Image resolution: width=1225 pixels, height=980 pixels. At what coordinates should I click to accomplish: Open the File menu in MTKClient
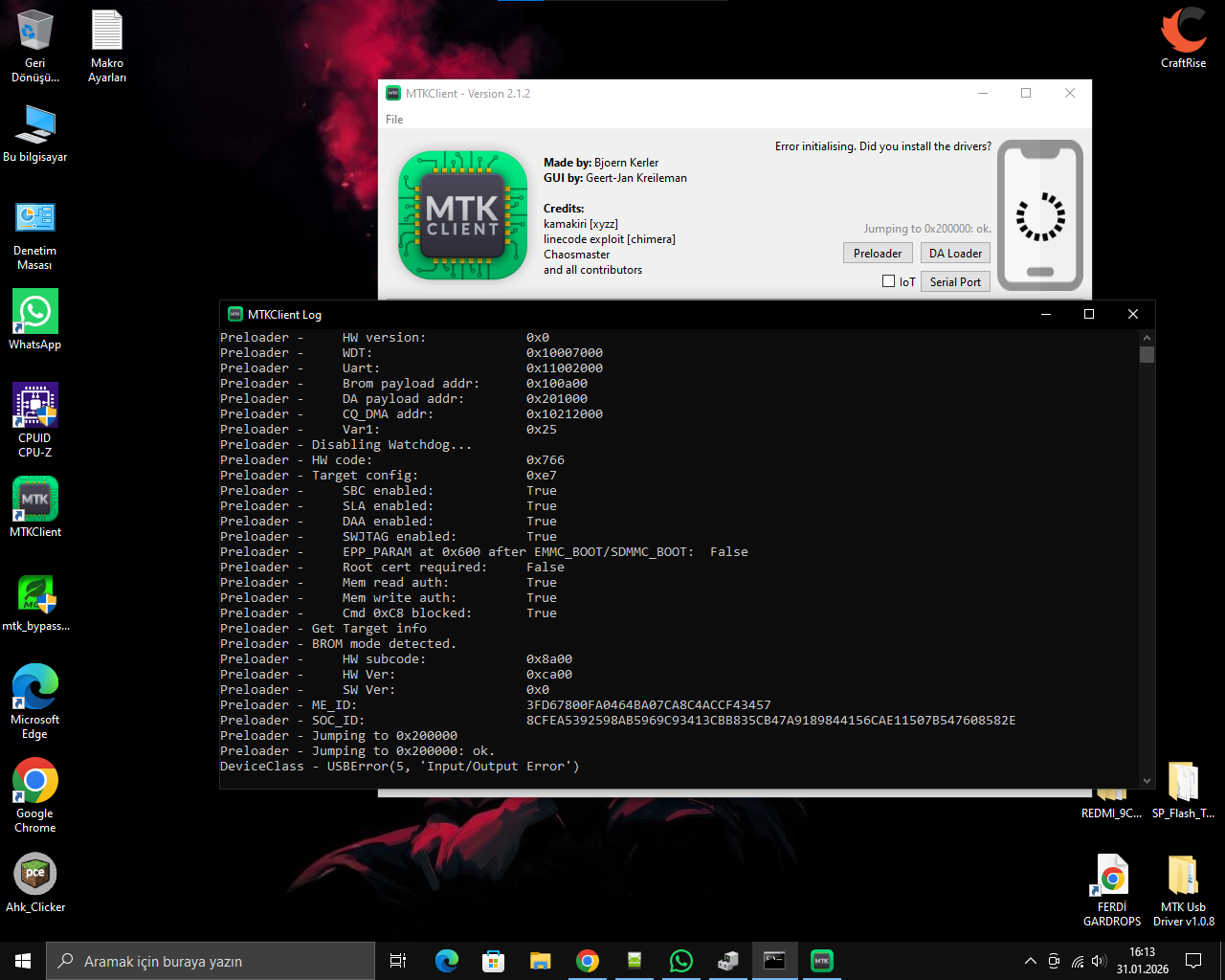[394, 120]
